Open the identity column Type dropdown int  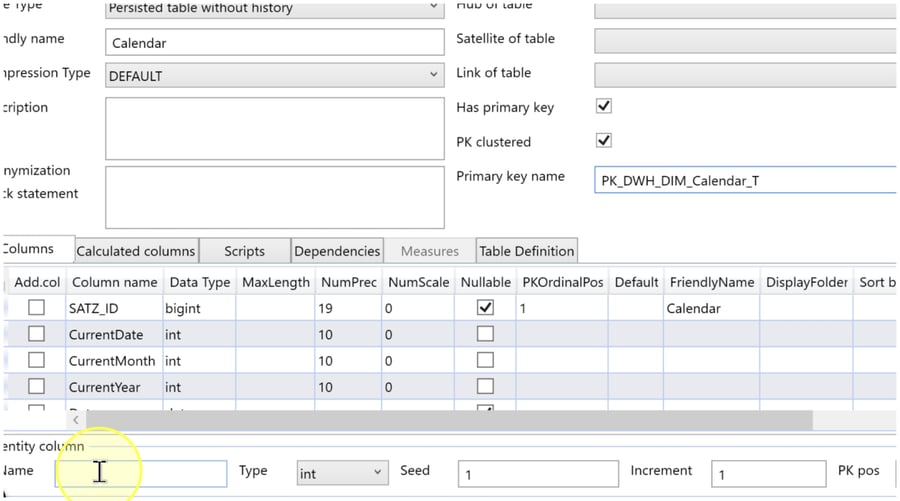click(x=342, y=473)
